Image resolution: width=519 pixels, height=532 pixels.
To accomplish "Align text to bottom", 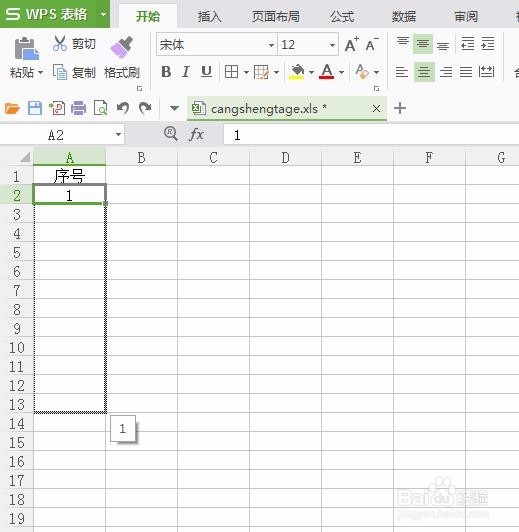I will (443, 45).
